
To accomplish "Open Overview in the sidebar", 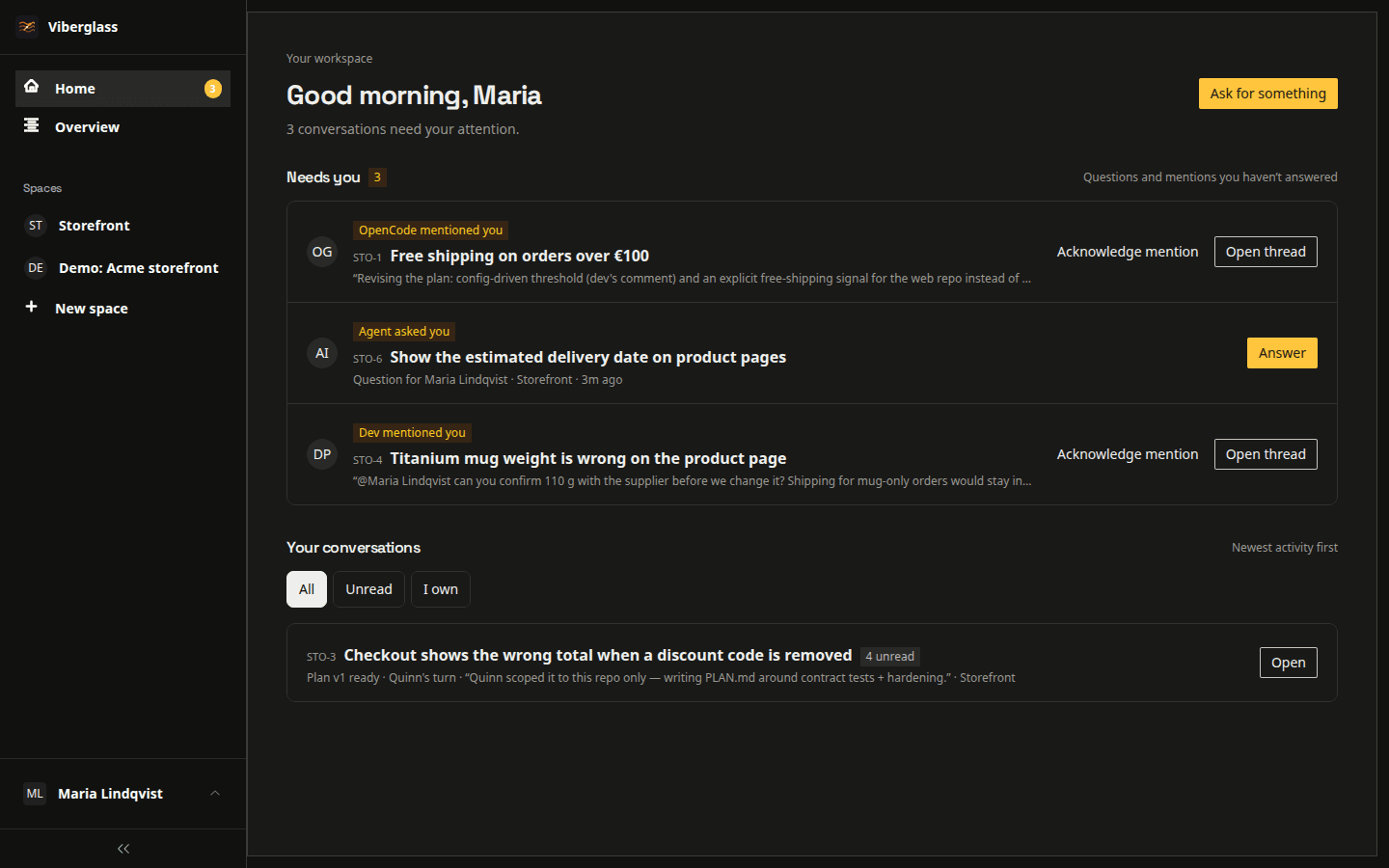I will click(x=123, y=127).
